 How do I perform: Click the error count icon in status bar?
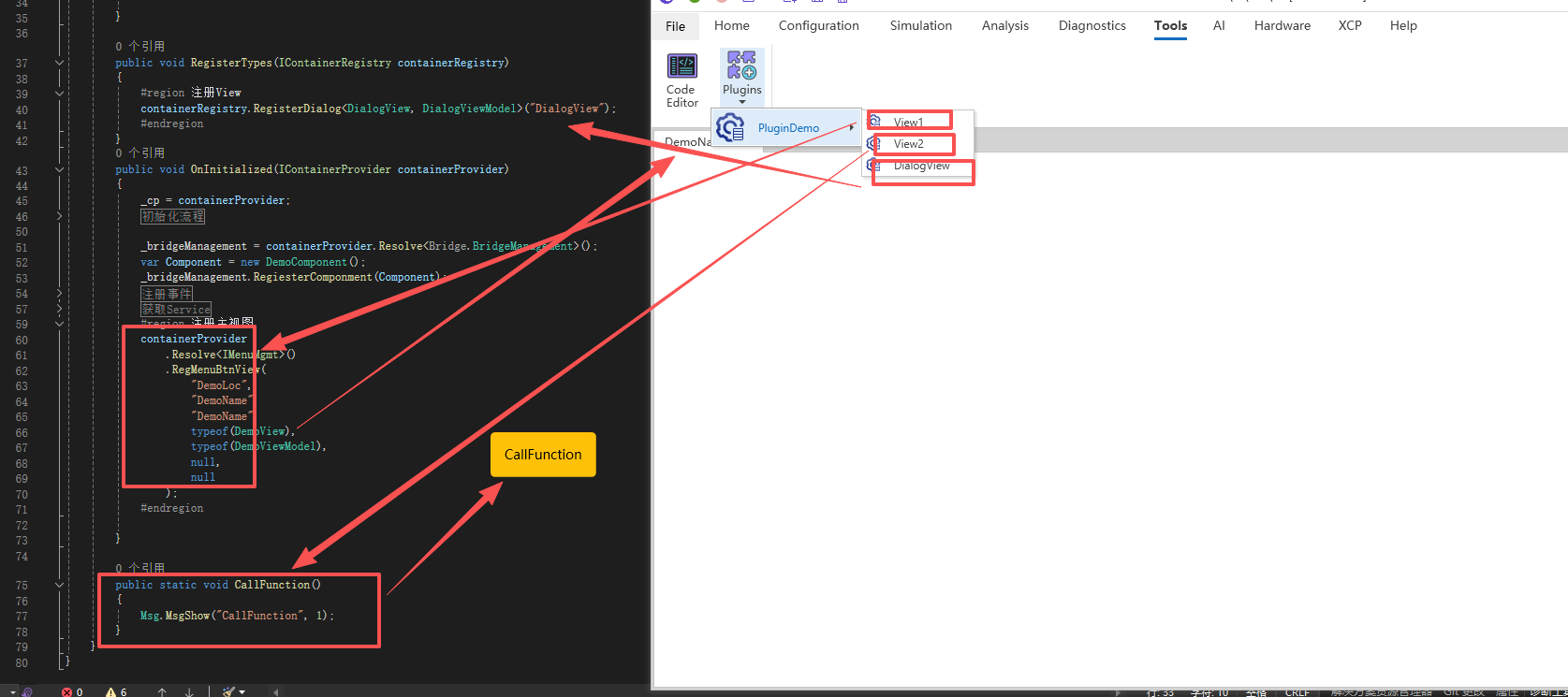[x=67, y=692]
